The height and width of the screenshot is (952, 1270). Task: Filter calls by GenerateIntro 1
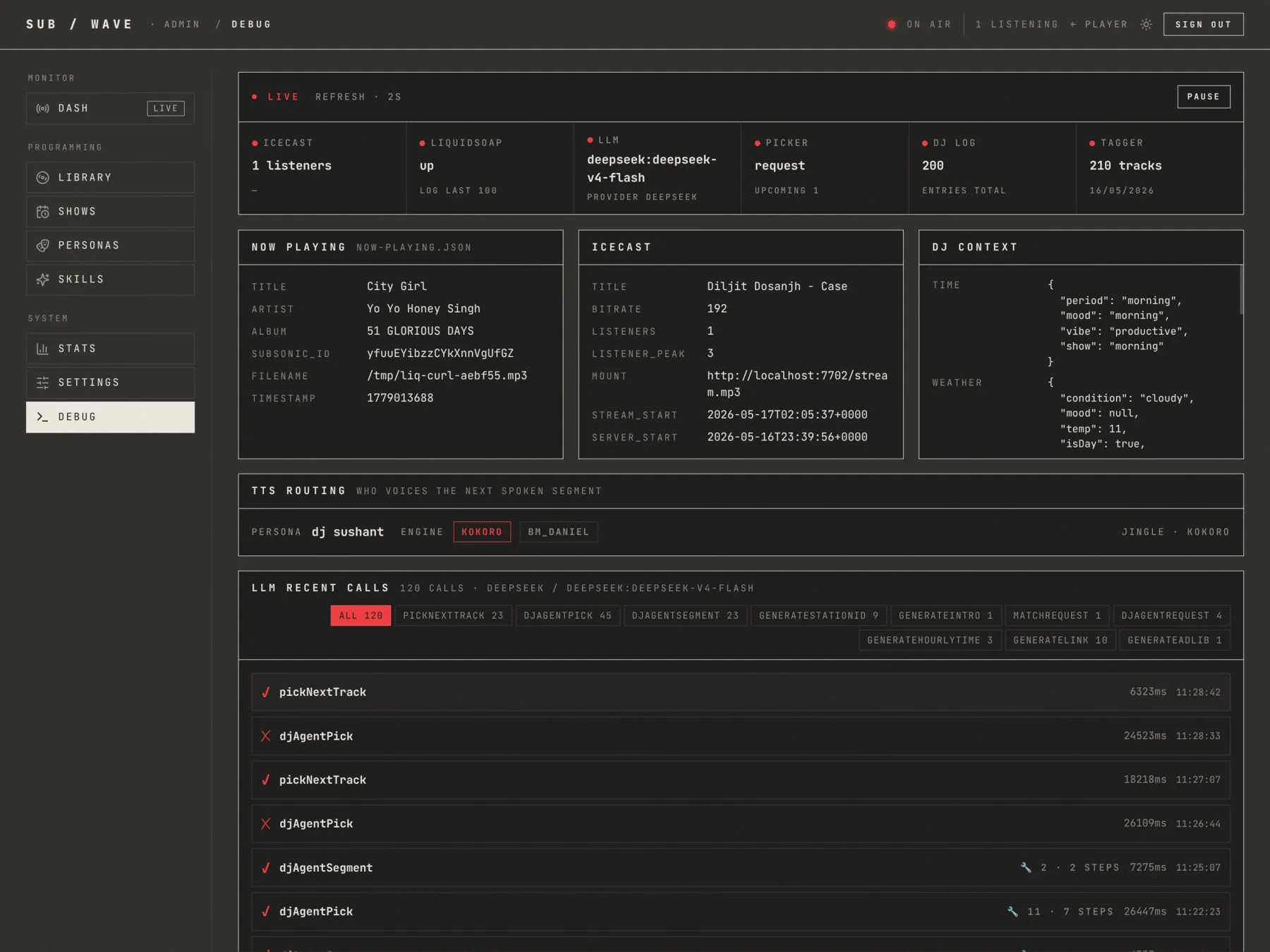pos(946,615)
